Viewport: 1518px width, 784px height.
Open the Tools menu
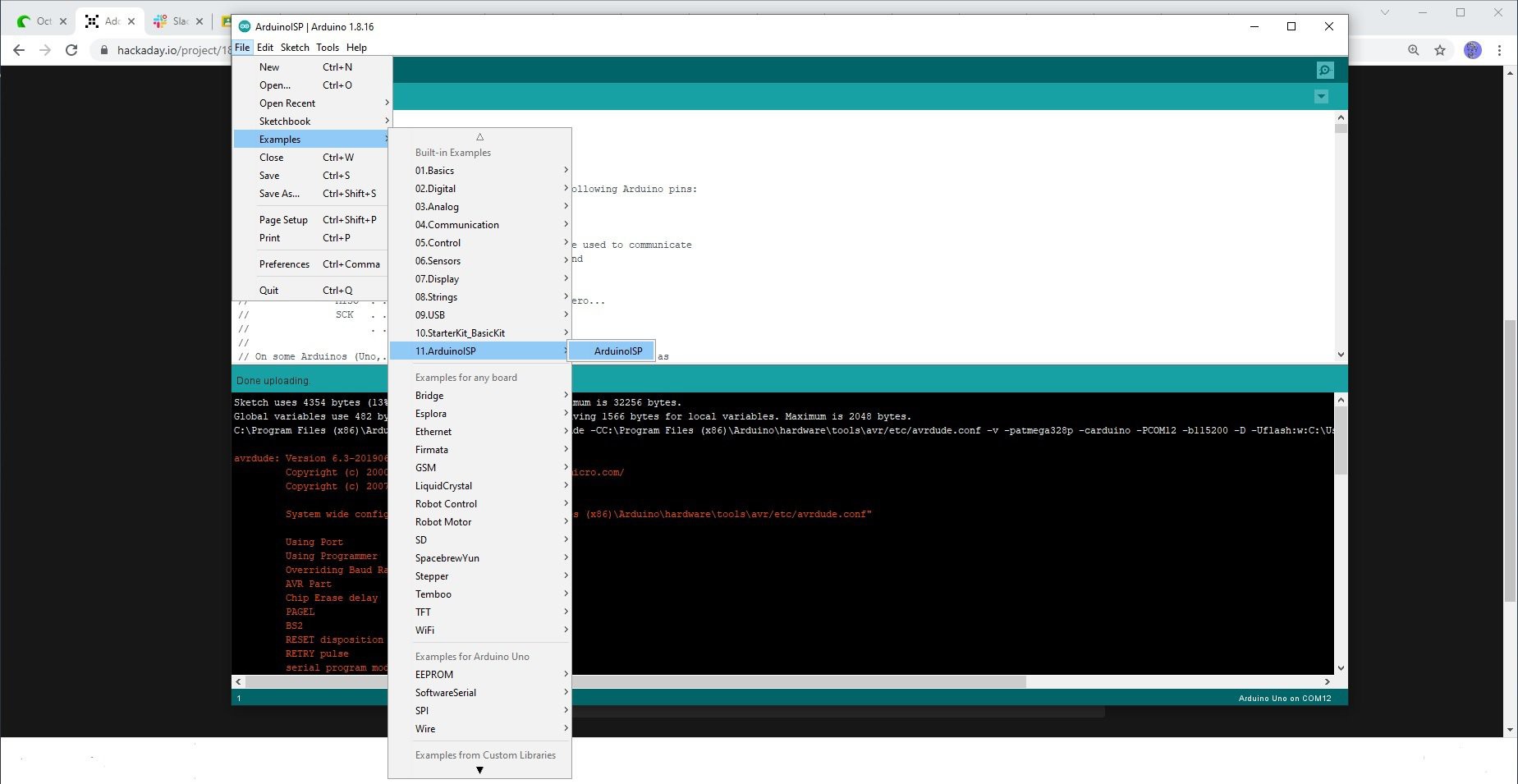(328, 48)
